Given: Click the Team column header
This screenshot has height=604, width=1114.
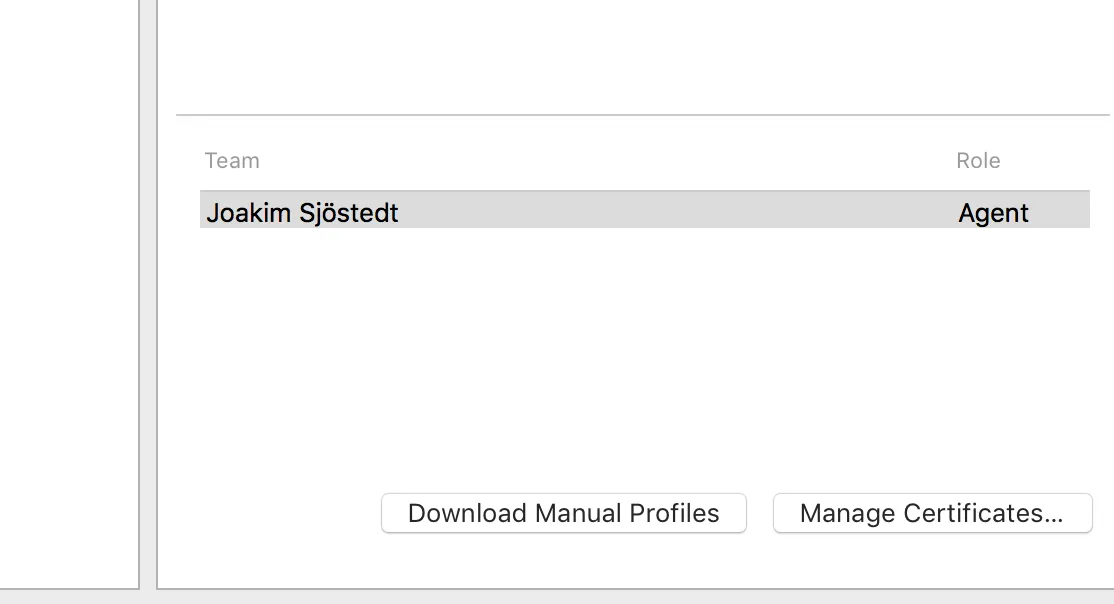Looking at the screenshot, I should coord(232,161).
